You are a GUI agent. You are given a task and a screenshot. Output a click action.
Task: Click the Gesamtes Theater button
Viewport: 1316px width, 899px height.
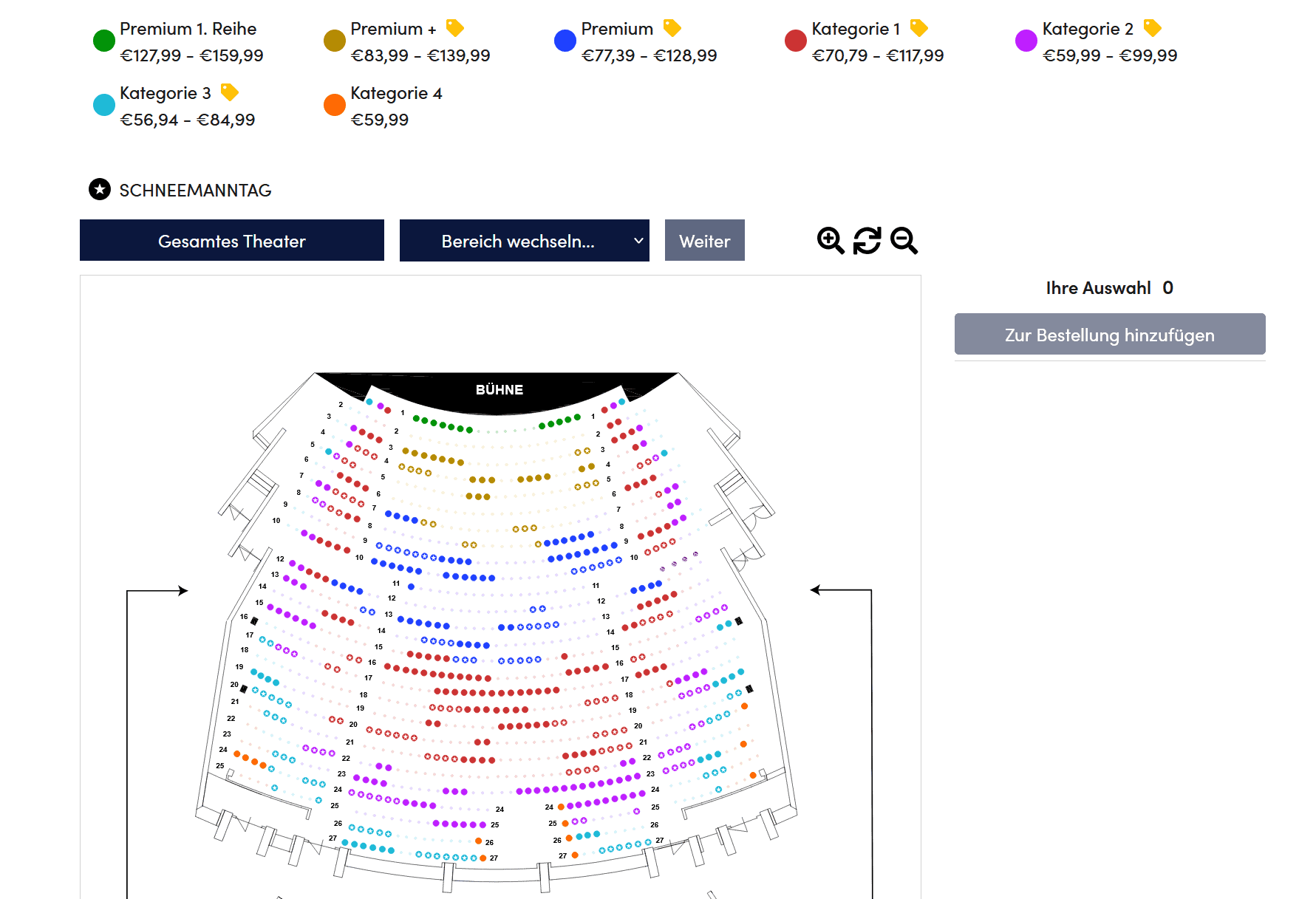[x=231, y=241]
